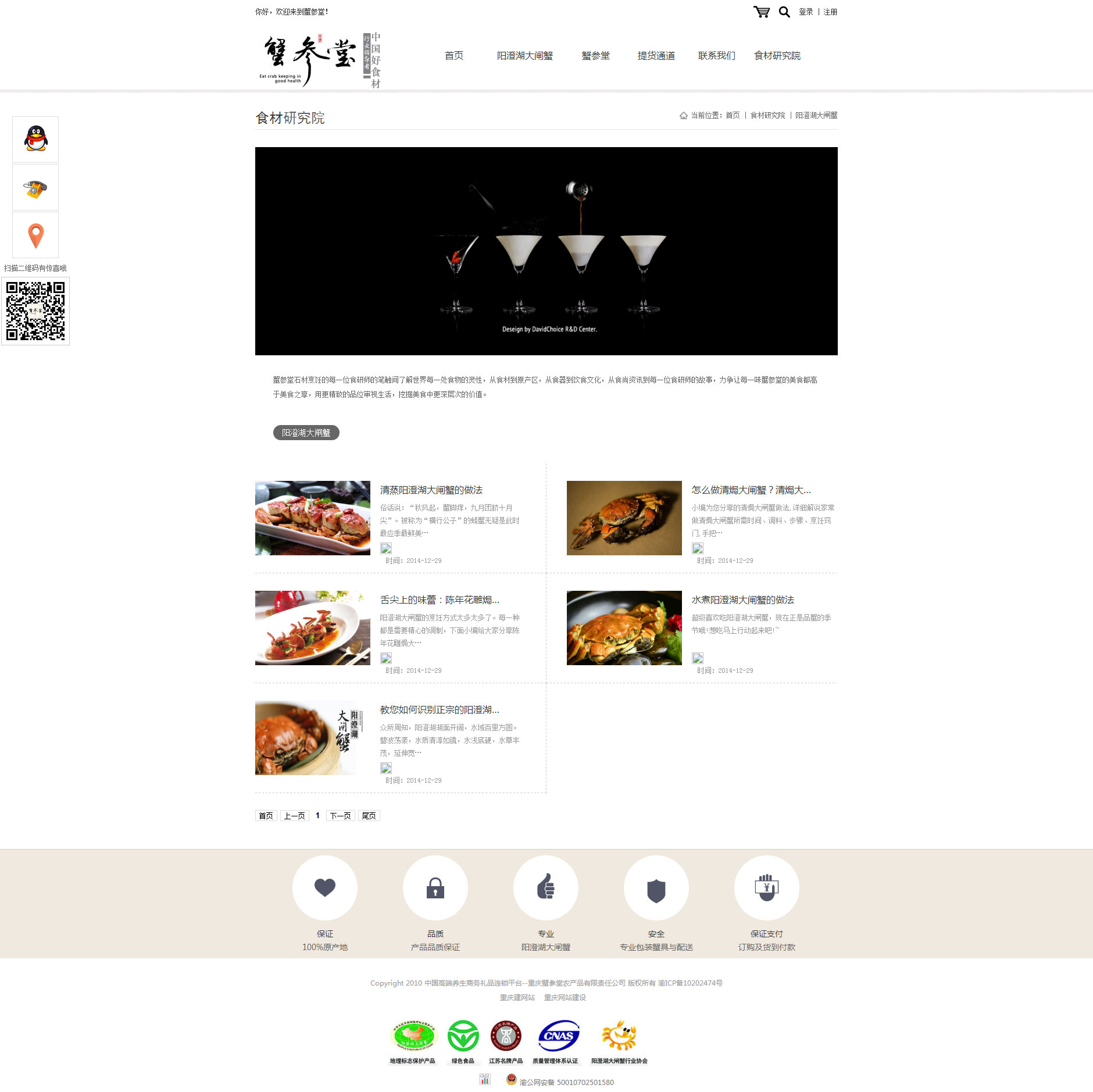Click the shield 安全 icon
This screenshot has height=1092, width=1093.
tap(656, 888)
